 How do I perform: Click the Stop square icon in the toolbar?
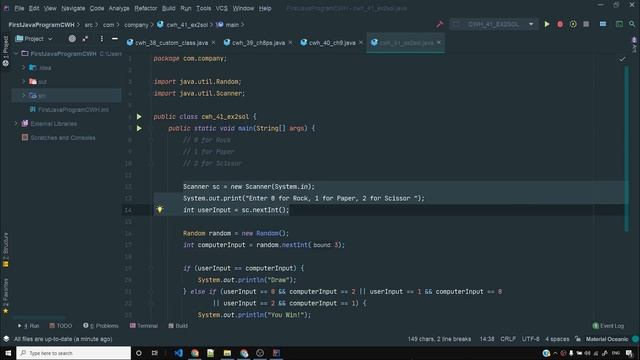click(x=586, y=24)
